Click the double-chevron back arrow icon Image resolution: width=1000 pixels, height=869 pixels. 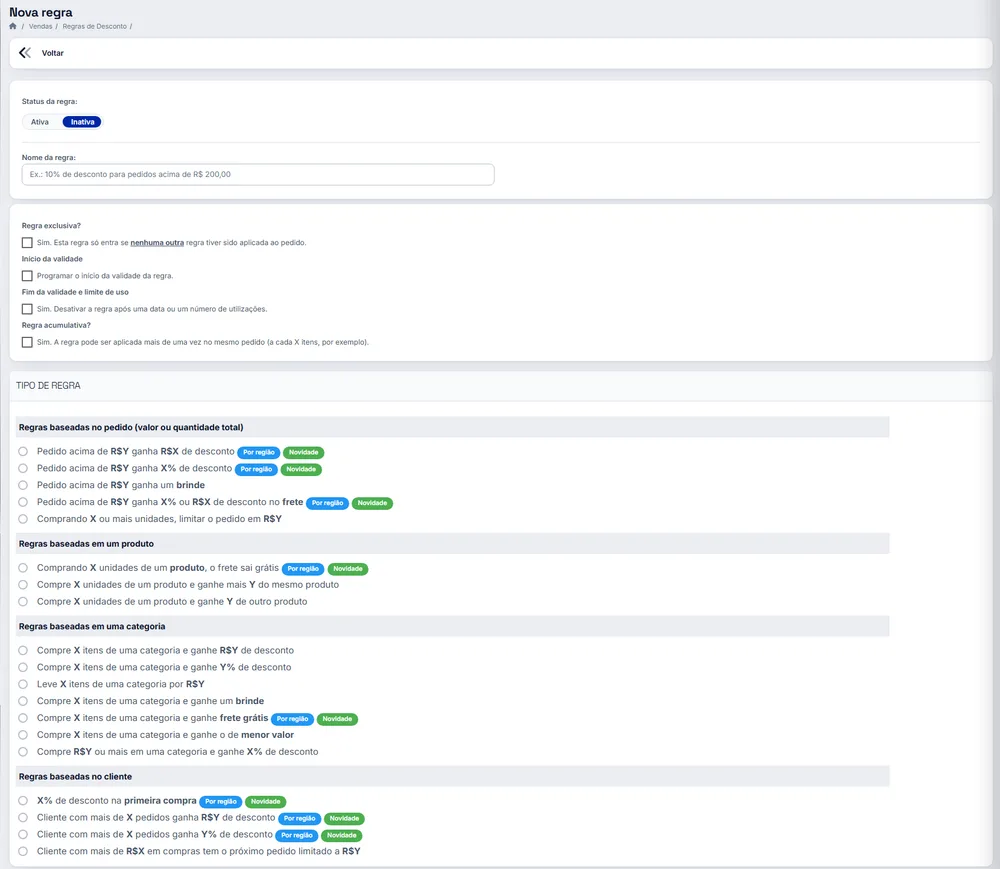pos(25,53)
